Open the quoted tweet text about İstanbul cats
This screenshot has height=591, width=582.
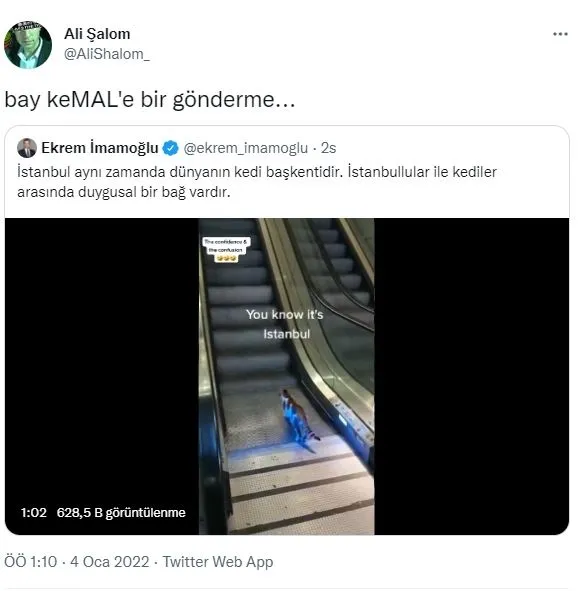click(x=257, y=182)
